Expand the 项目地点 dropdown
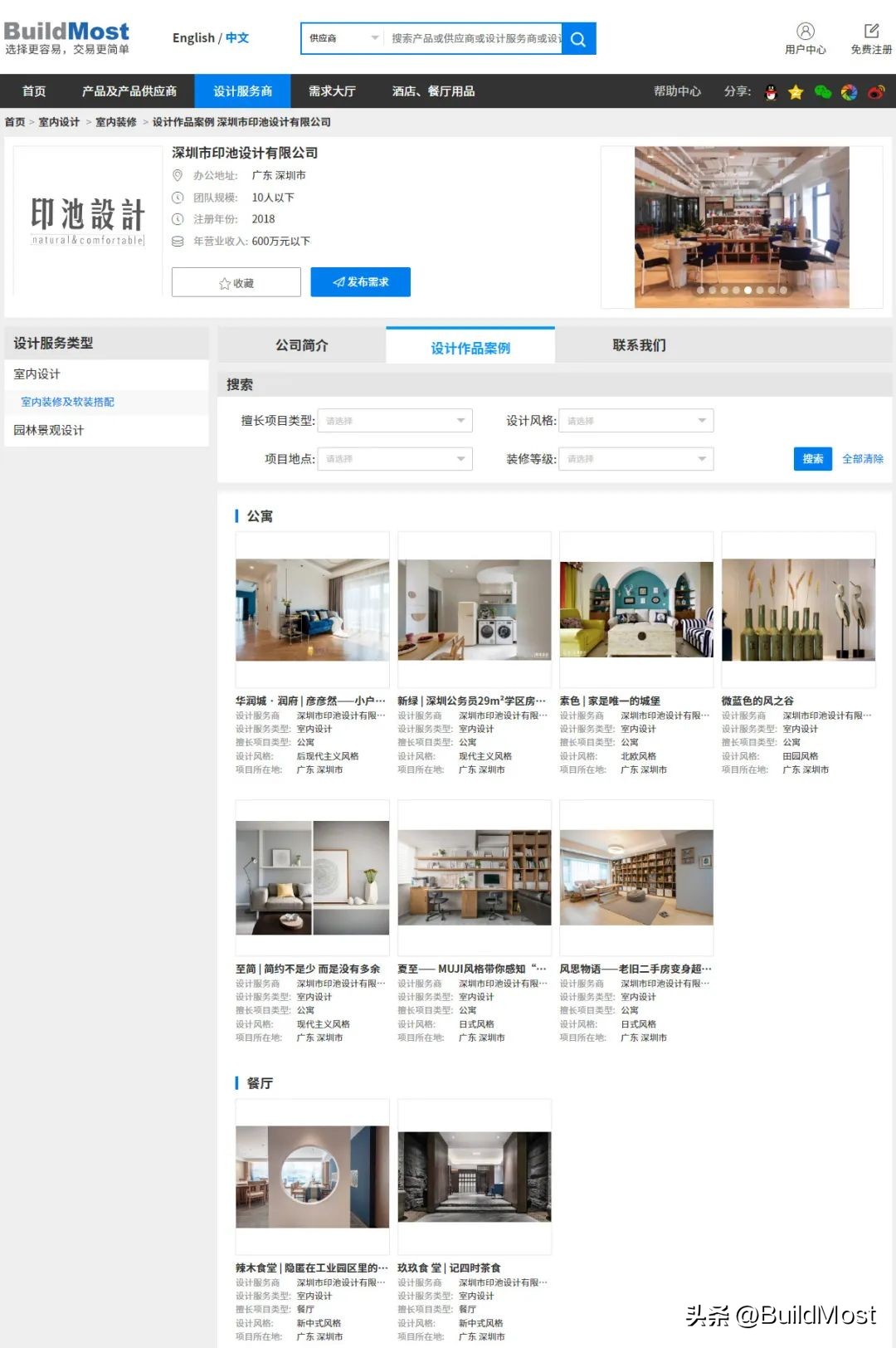896x1348 pixels. pos(395,459)
